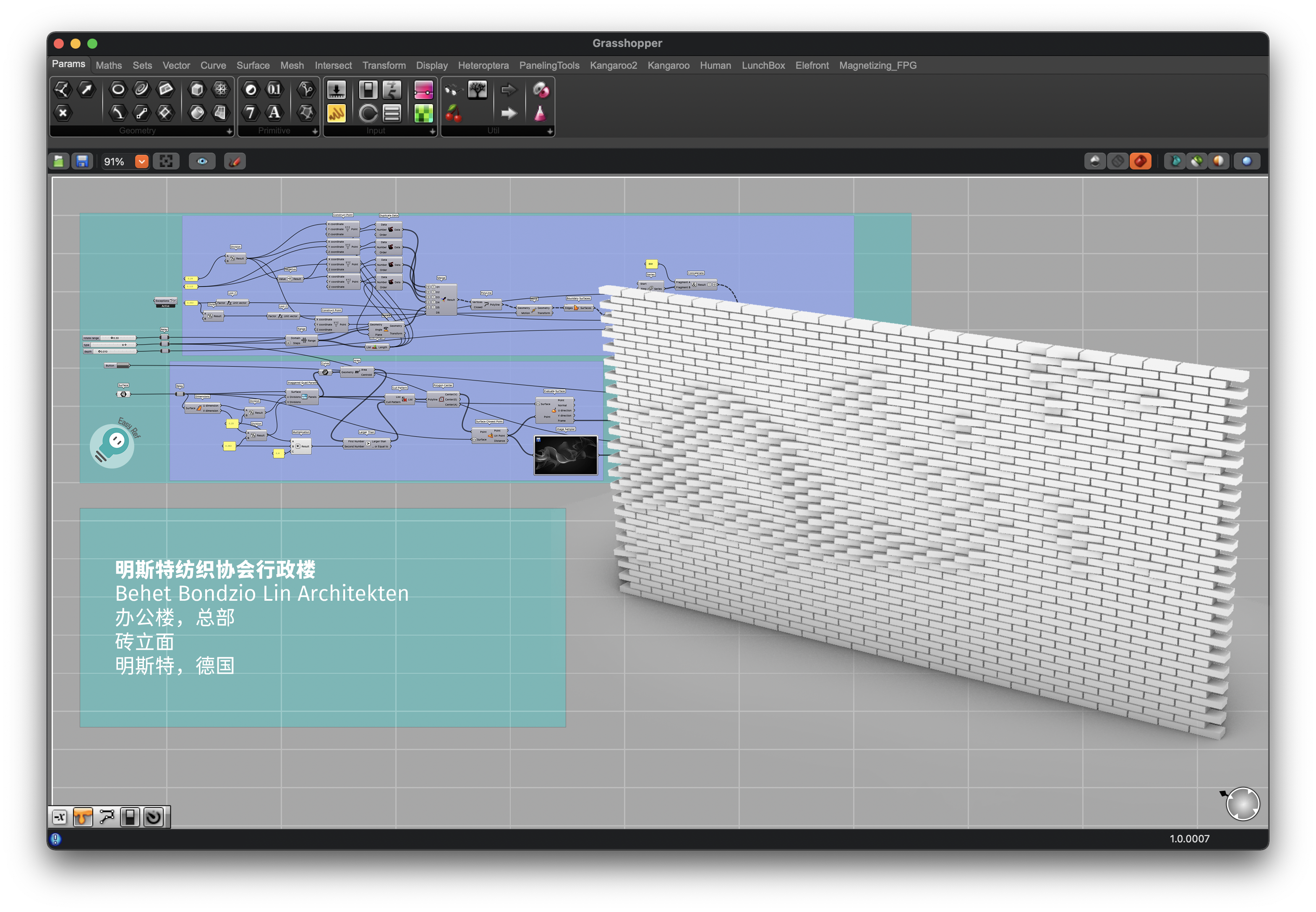The width and height of the screenshot is (1316, 912).
Task: Click the Number Slider icon in Input
Action: (336, 89)
